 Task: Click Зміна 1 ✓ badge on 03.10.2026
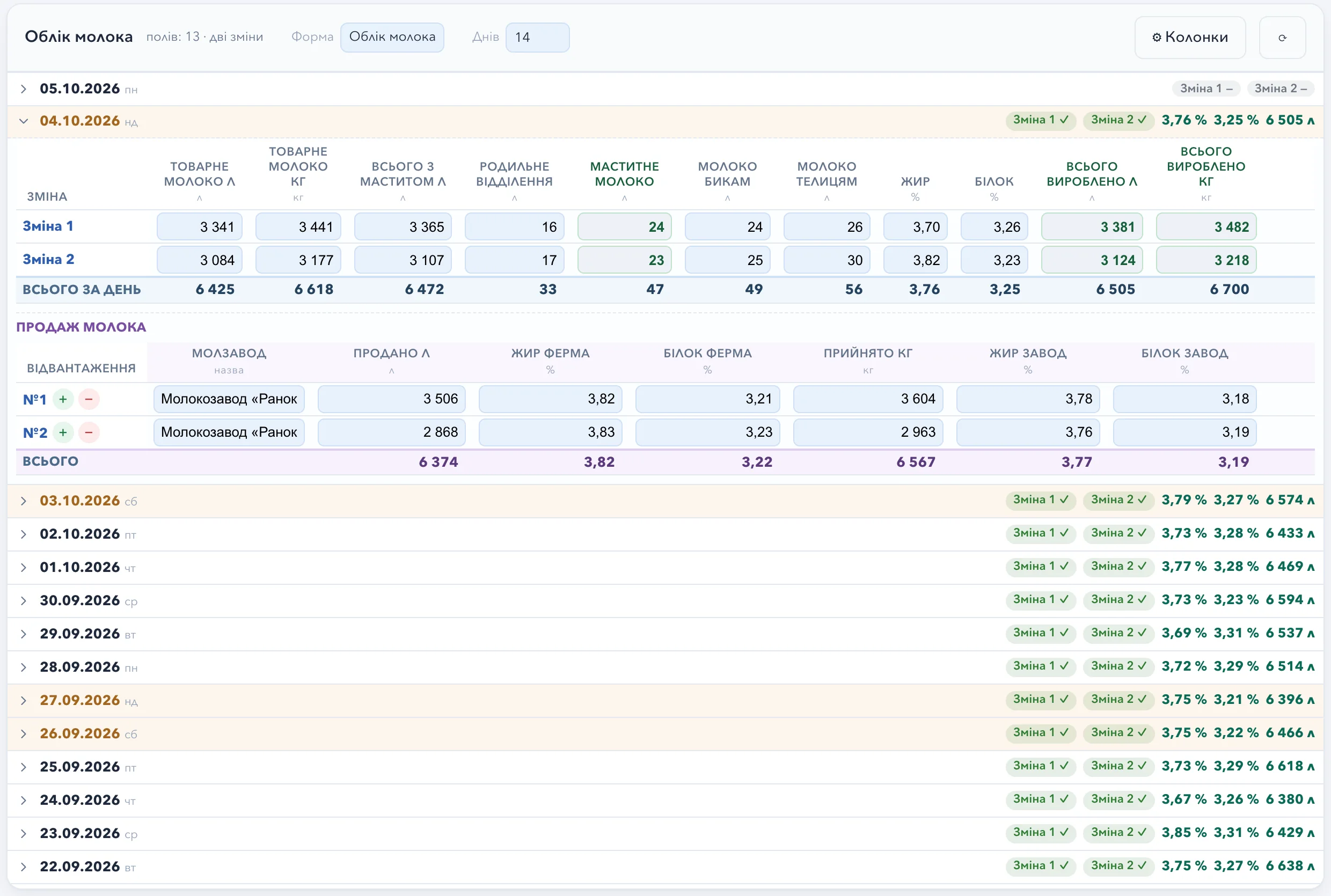1041,500
